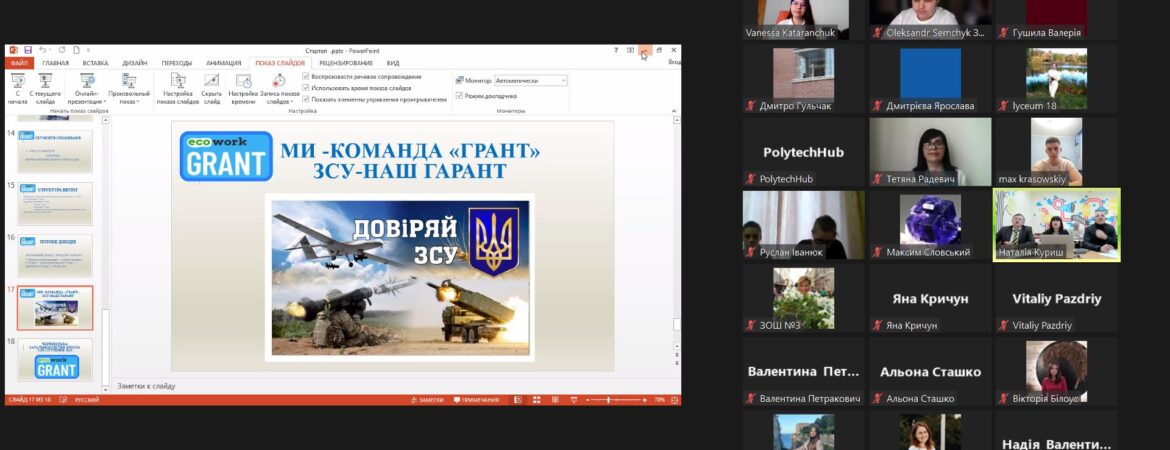This screenshot has width=1170, height=450.
Task: Start slideshow from current slide (С текущего слайда)
Action: click(46, 88)
